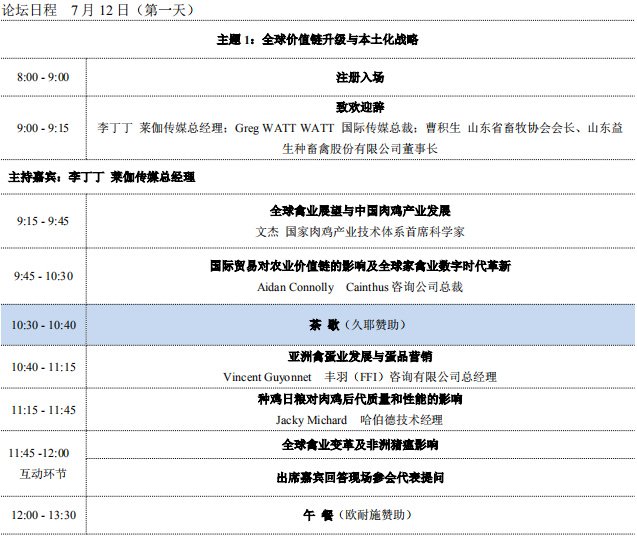This screenshot has height=537, width=637.
Task: Select the 互动环节 interactive session label
Action: point(43,473)
